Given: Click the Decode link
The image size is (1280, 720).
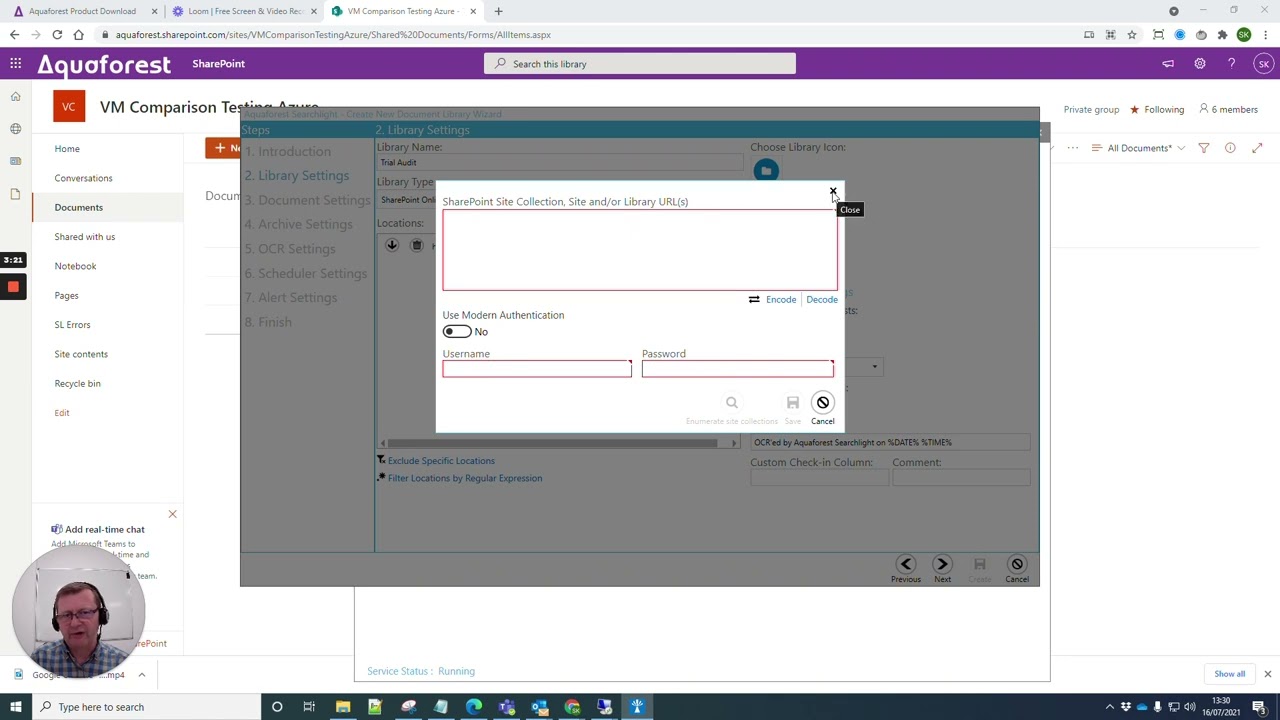Looking at the screenshot, I should pos(822,299).
